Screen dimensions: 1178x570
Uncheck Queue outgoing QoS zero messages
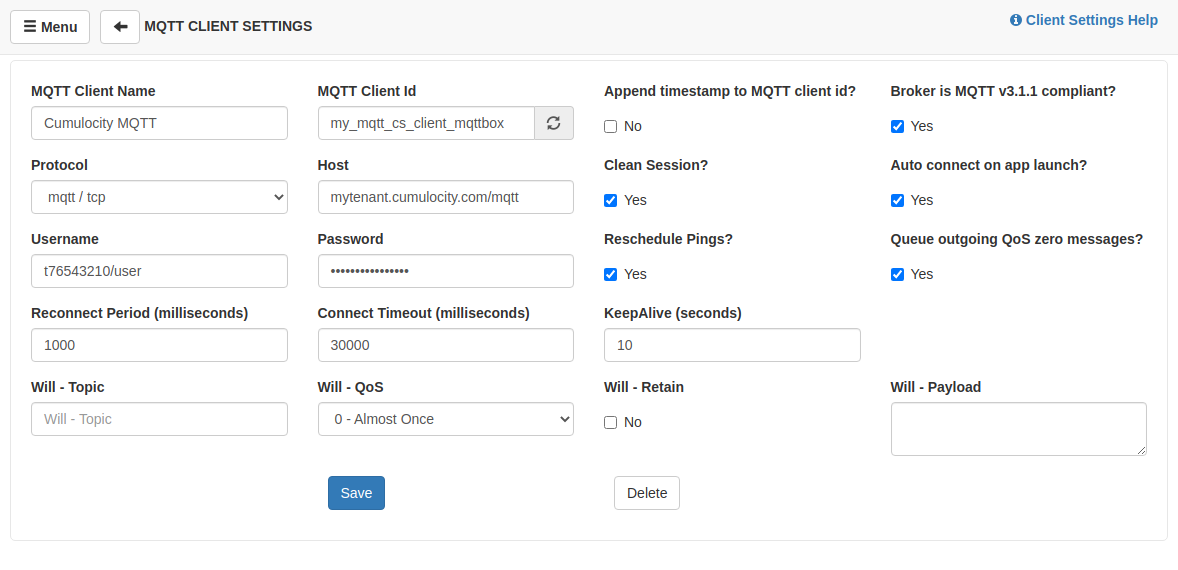pyautogui.click(x=897, y=275)
